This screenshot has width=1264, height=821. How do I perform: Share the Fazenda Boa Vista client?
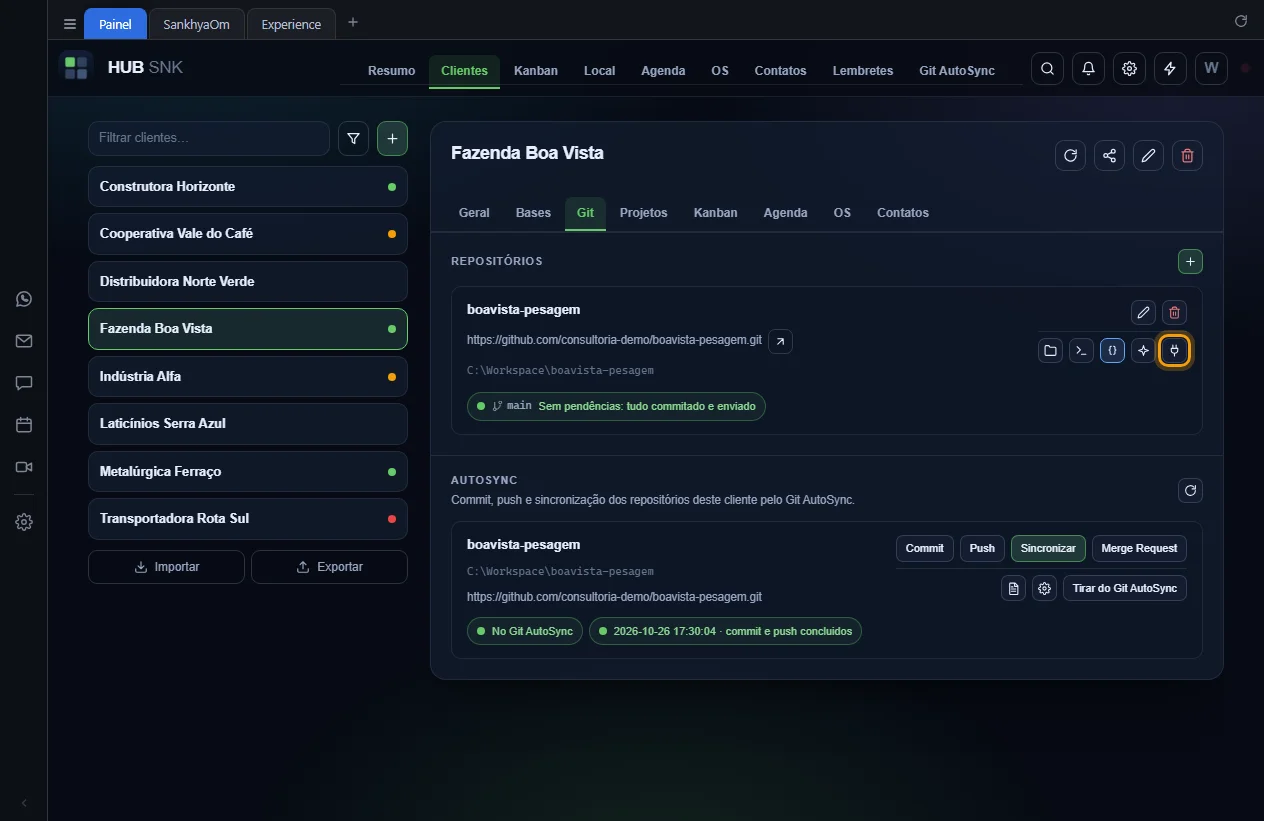tap(1109, 155)
